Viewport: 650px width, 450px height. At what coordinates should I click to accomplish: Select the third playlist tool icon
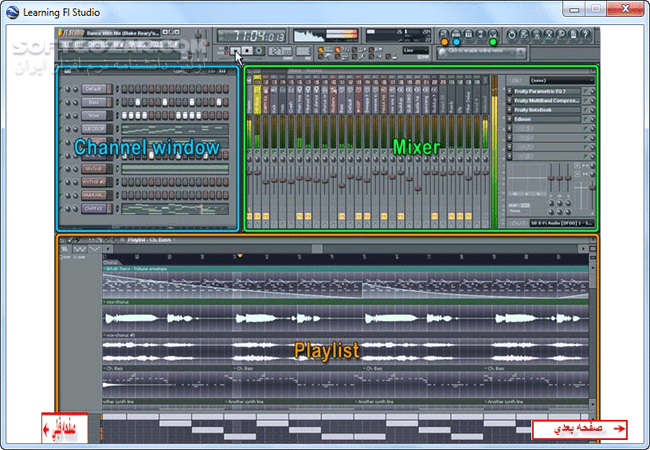[x=95, y=249]
